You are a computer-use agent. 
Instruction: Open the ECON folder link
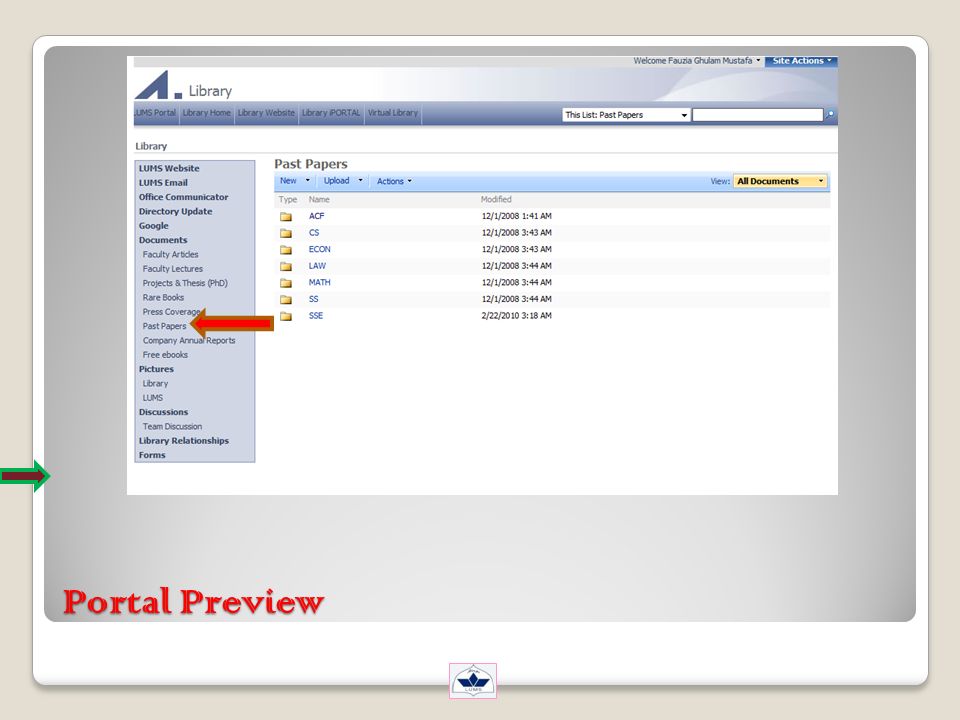pyautogui.click(x=320, y=249)
